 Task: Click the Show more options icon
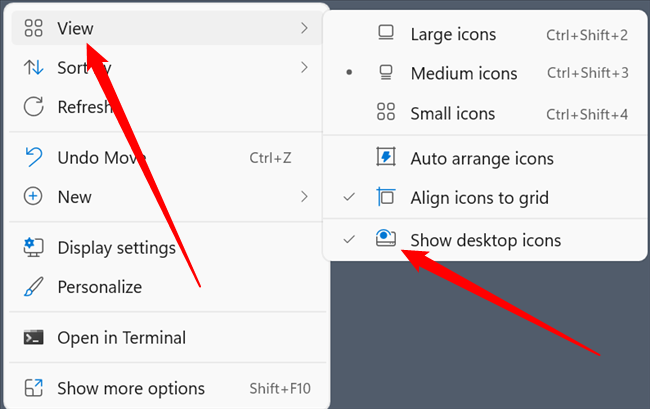click(x=33, y=388)
